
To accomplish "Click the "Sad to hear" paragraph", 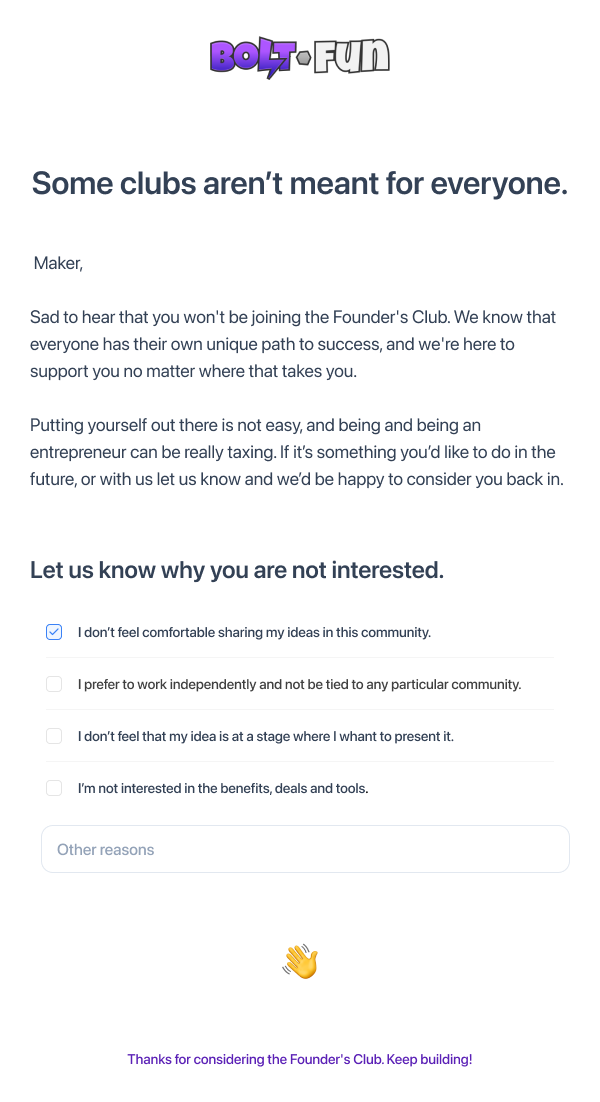I will click(x=293, y=344).
